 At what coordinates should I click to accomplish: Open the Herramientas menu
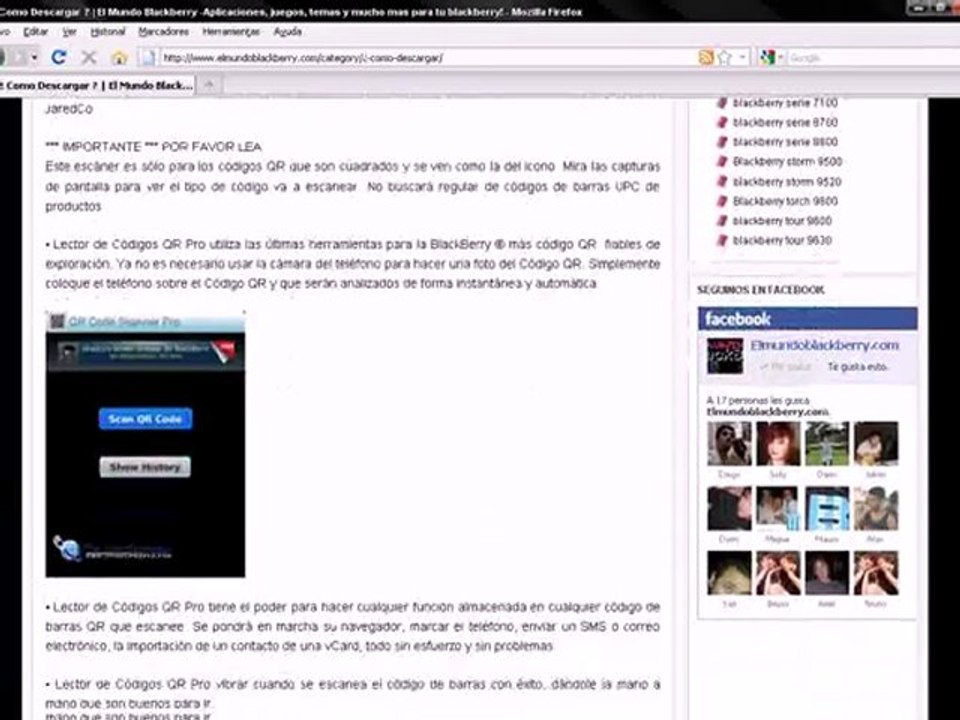231,31
